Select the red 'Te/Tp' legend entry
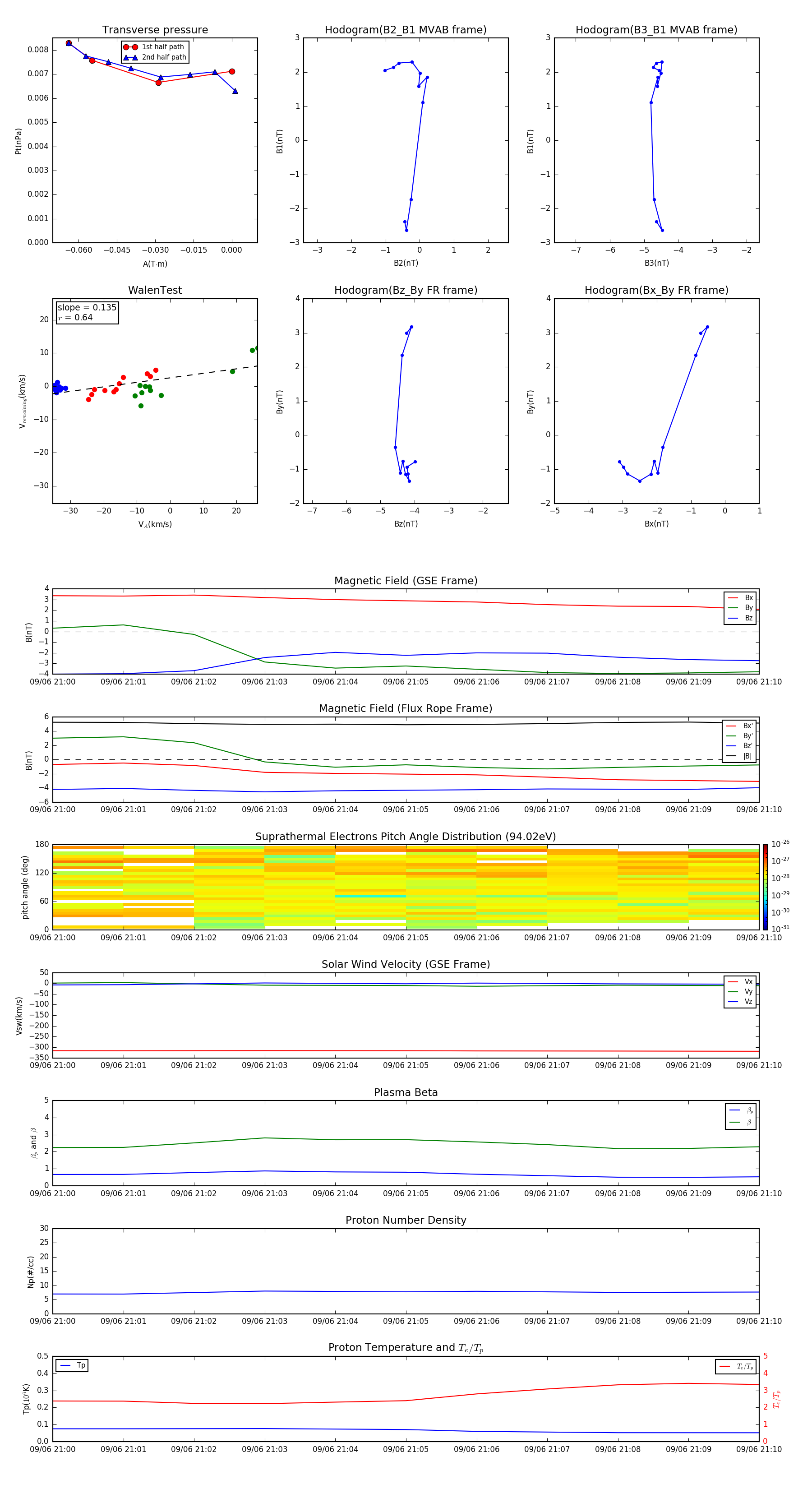This screenshot has height=1489, width=812. click(x=736, y=1366)
